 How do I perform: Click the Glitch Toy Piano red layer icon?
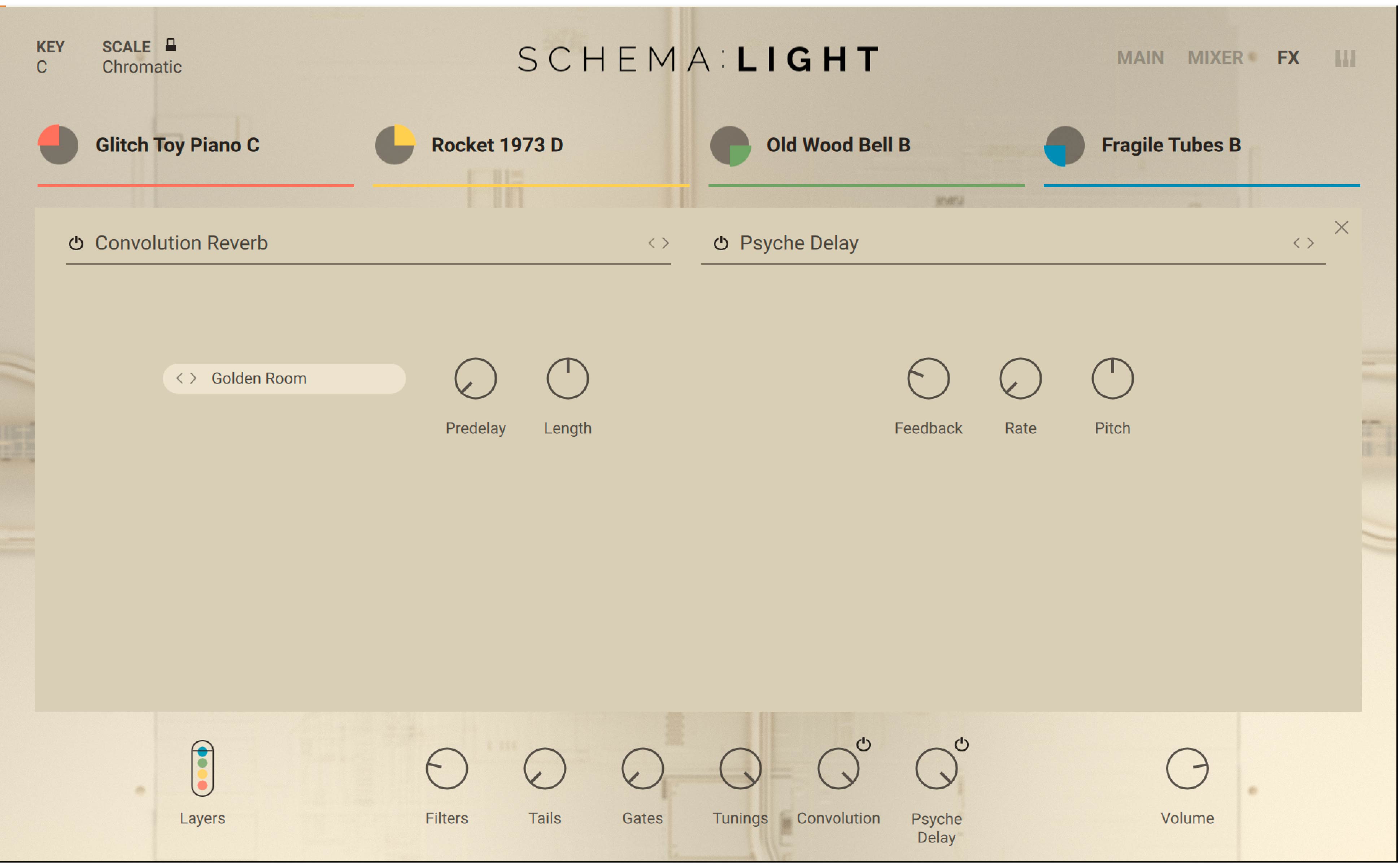(x=58, y=144)
